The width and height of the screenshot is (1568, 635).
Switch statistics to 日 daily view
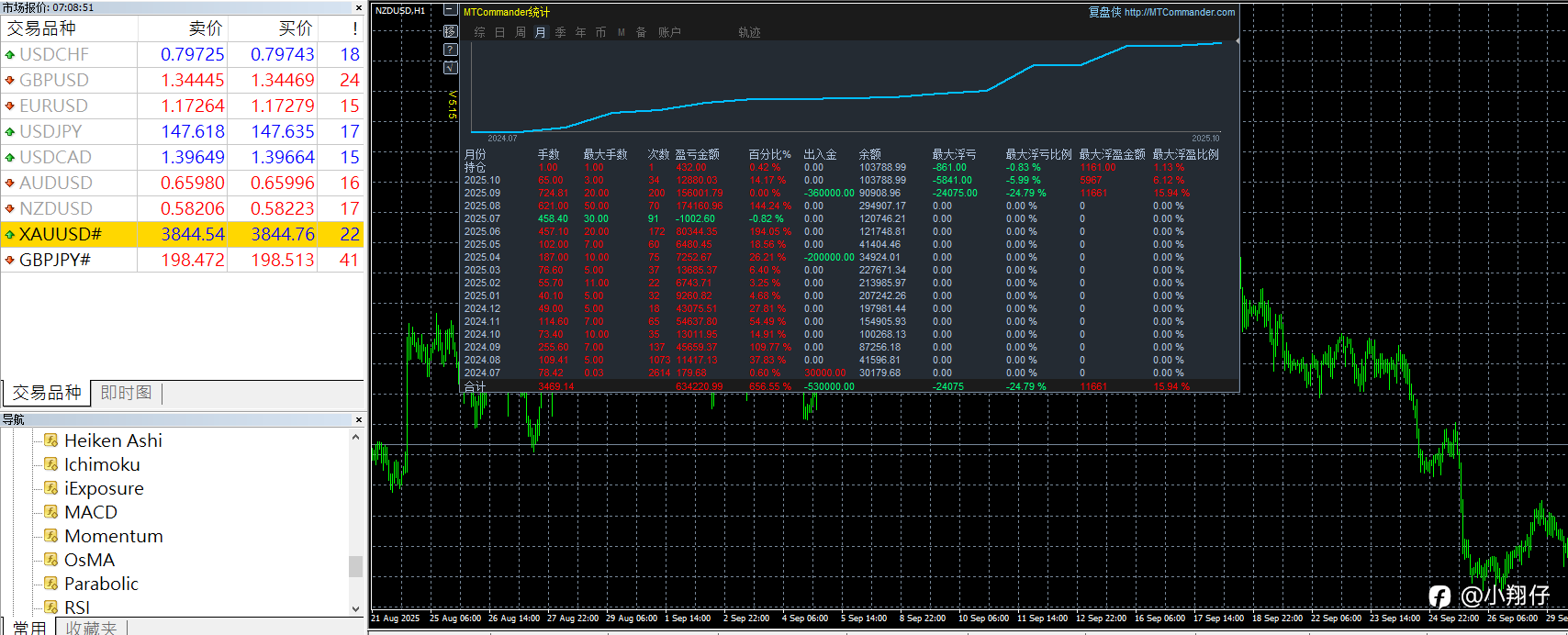tap(500, 32)
